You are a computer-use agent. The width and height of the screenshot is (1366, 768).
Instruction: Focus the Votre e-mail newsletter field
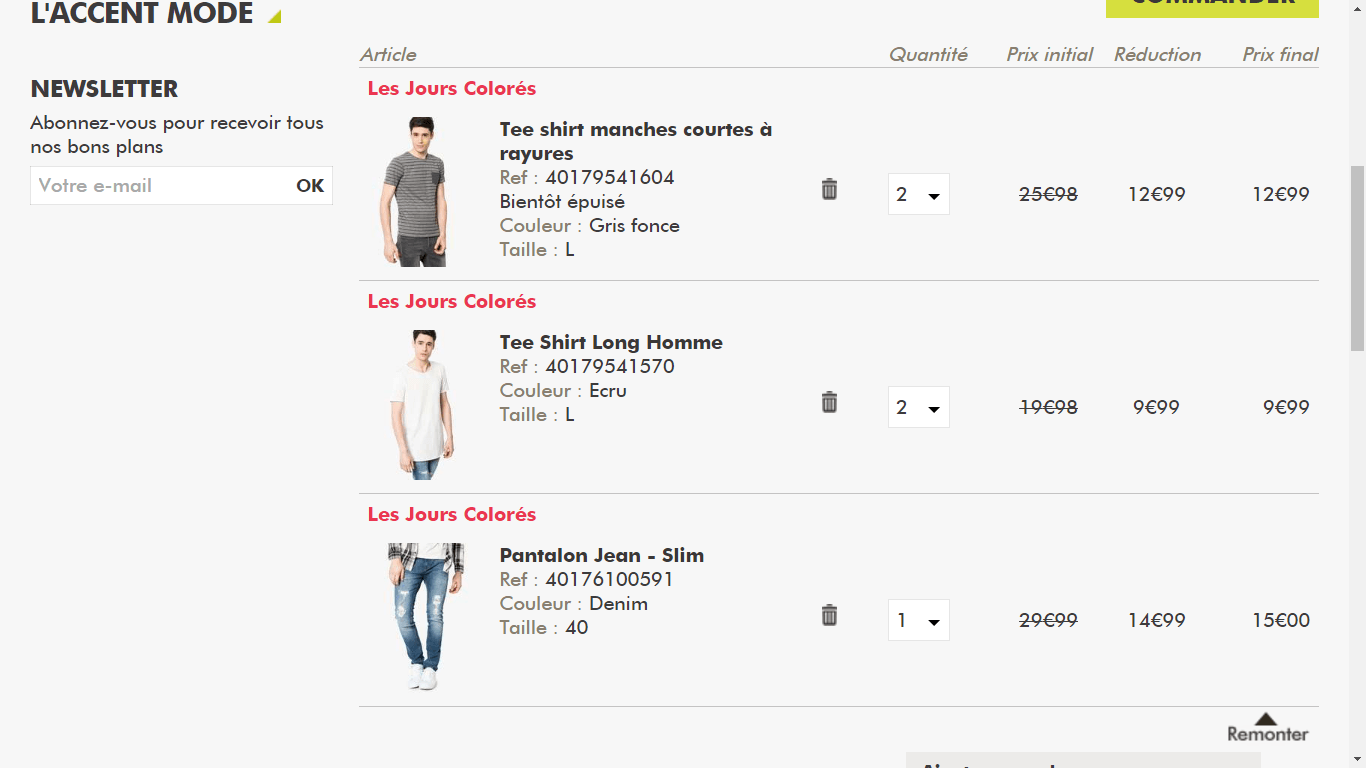[x=162, y=186]
